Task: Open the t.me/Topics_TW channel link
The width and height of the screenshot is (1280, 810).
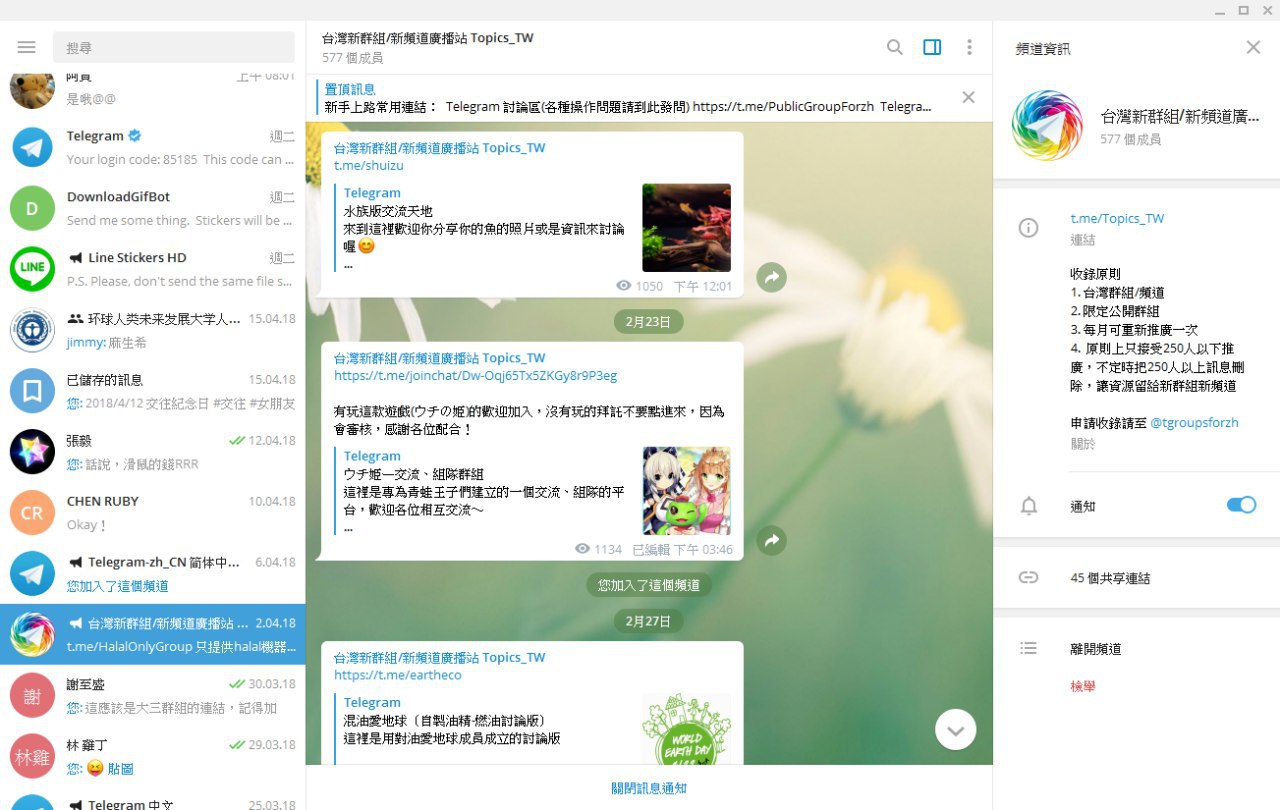Action: click(1117, 218)
